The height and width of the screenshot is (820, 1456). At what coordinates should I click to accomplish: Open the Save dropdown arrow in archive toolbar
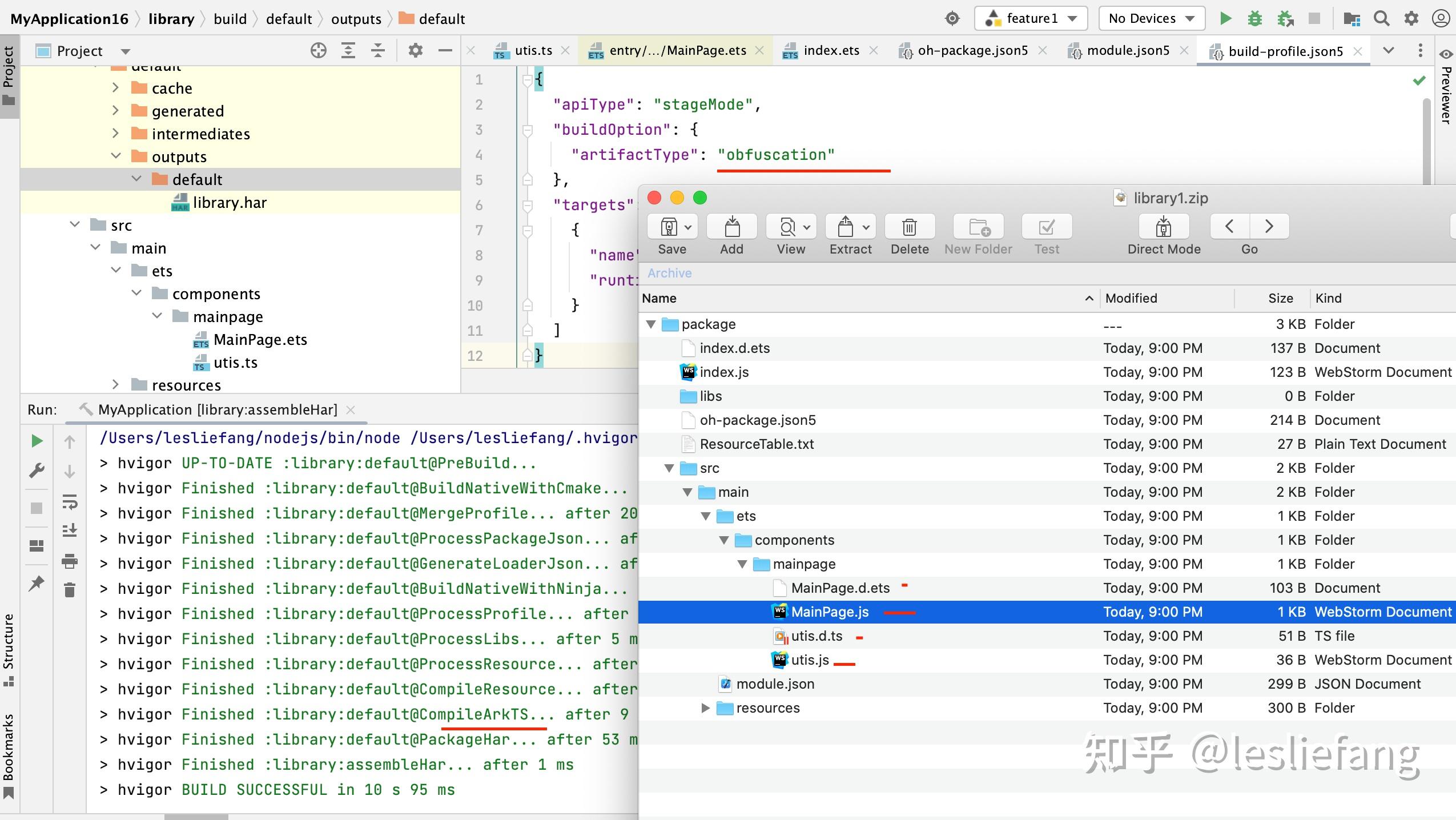pyautogui.click(x=689, y=227)
